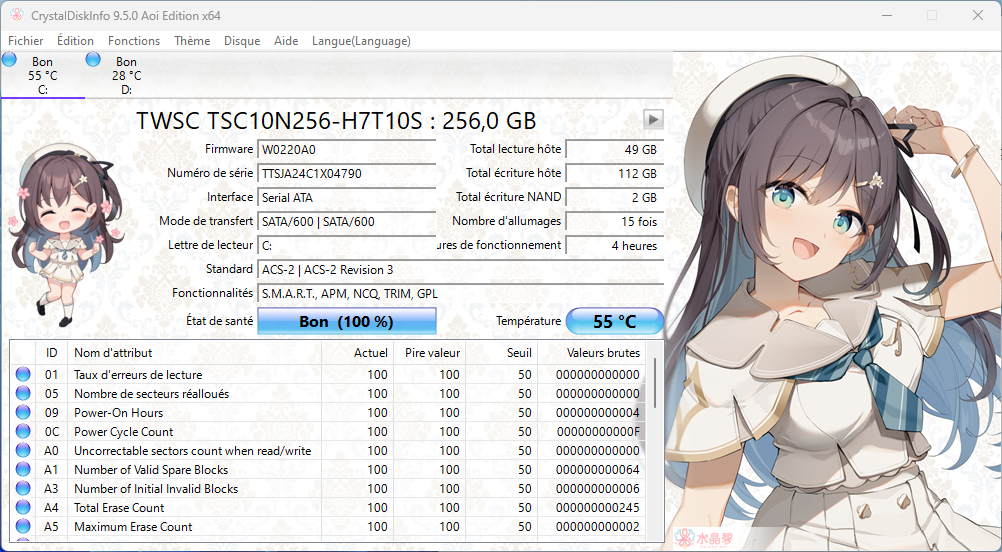
Task: Click the Total écriture hôte value 112 GB
Action: coord(615,173)
